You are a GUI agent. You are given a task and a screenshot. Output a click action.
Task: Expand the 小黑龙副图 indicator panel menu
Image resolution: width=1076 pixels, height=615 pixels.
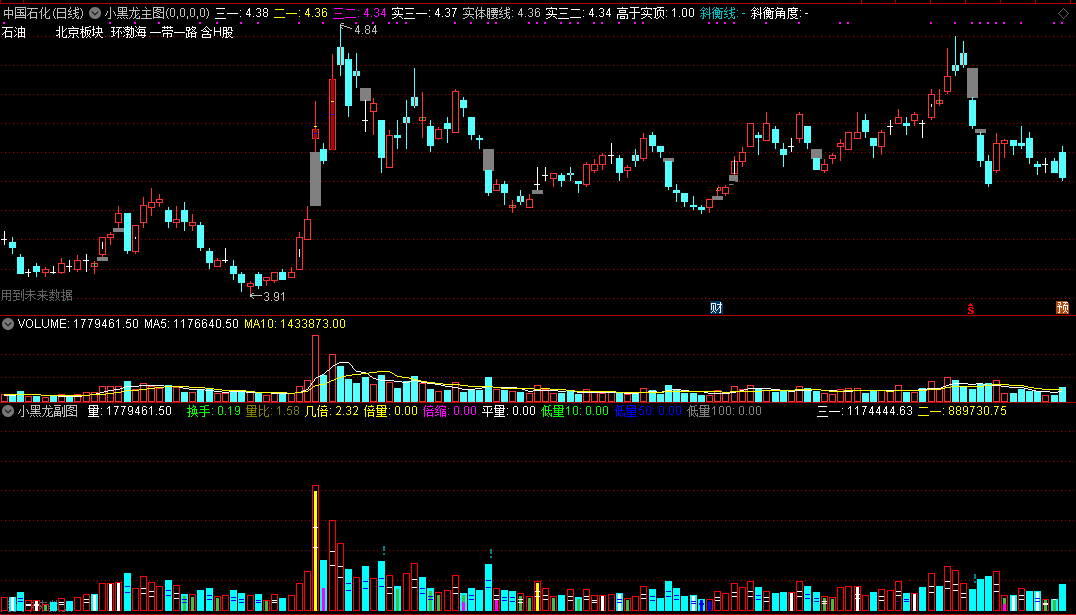[8, 411]
